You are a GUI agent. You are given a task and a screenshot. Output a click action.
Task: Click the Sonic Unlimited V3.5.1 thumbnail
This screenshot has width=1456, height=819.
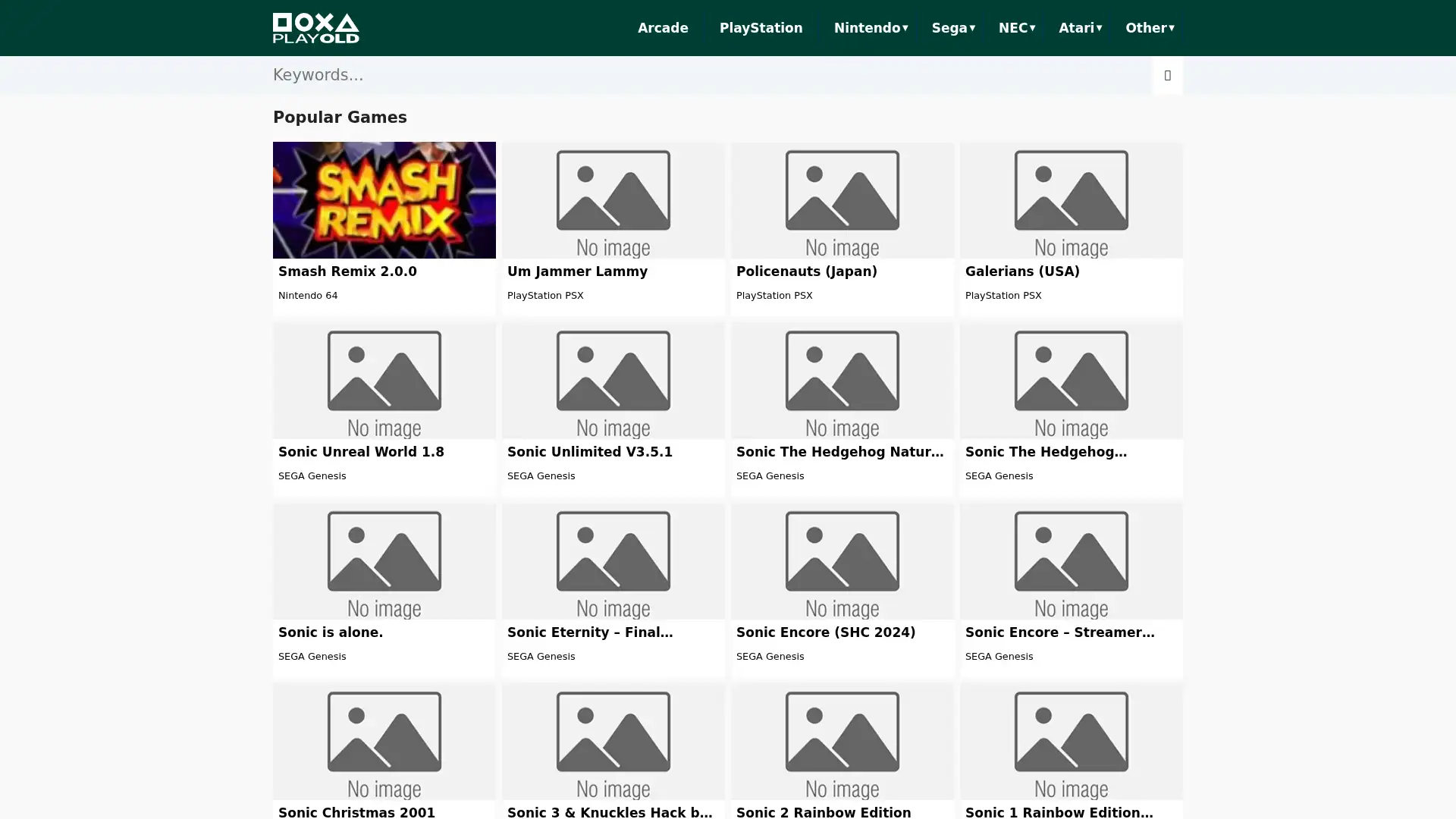point(613,380)
